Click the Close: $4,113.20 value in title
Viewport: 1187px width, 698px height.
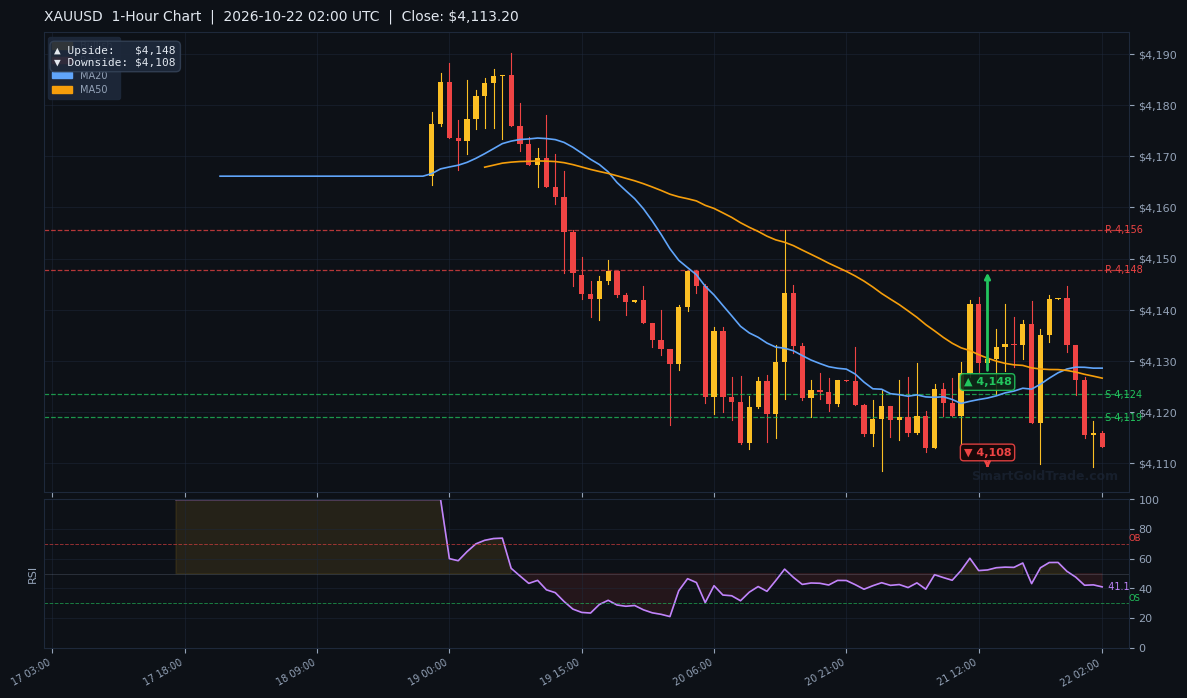click(x=460, y=17)
